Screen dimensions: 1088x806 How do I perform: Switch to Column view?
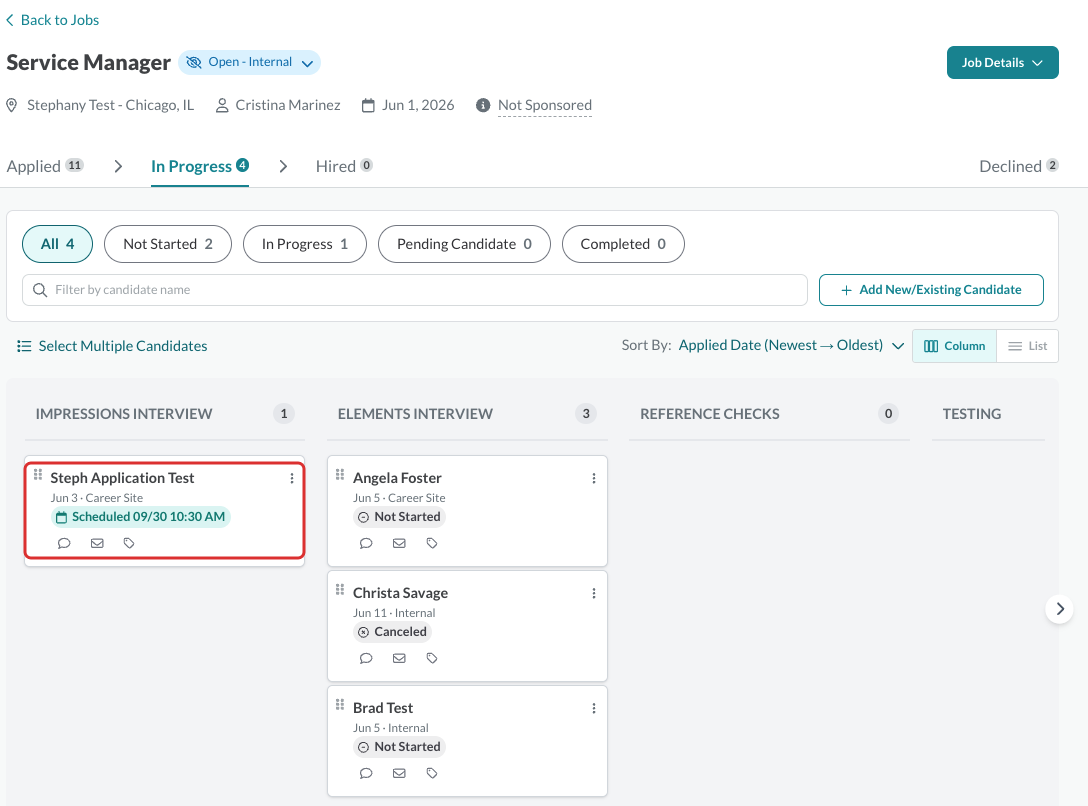955,346
